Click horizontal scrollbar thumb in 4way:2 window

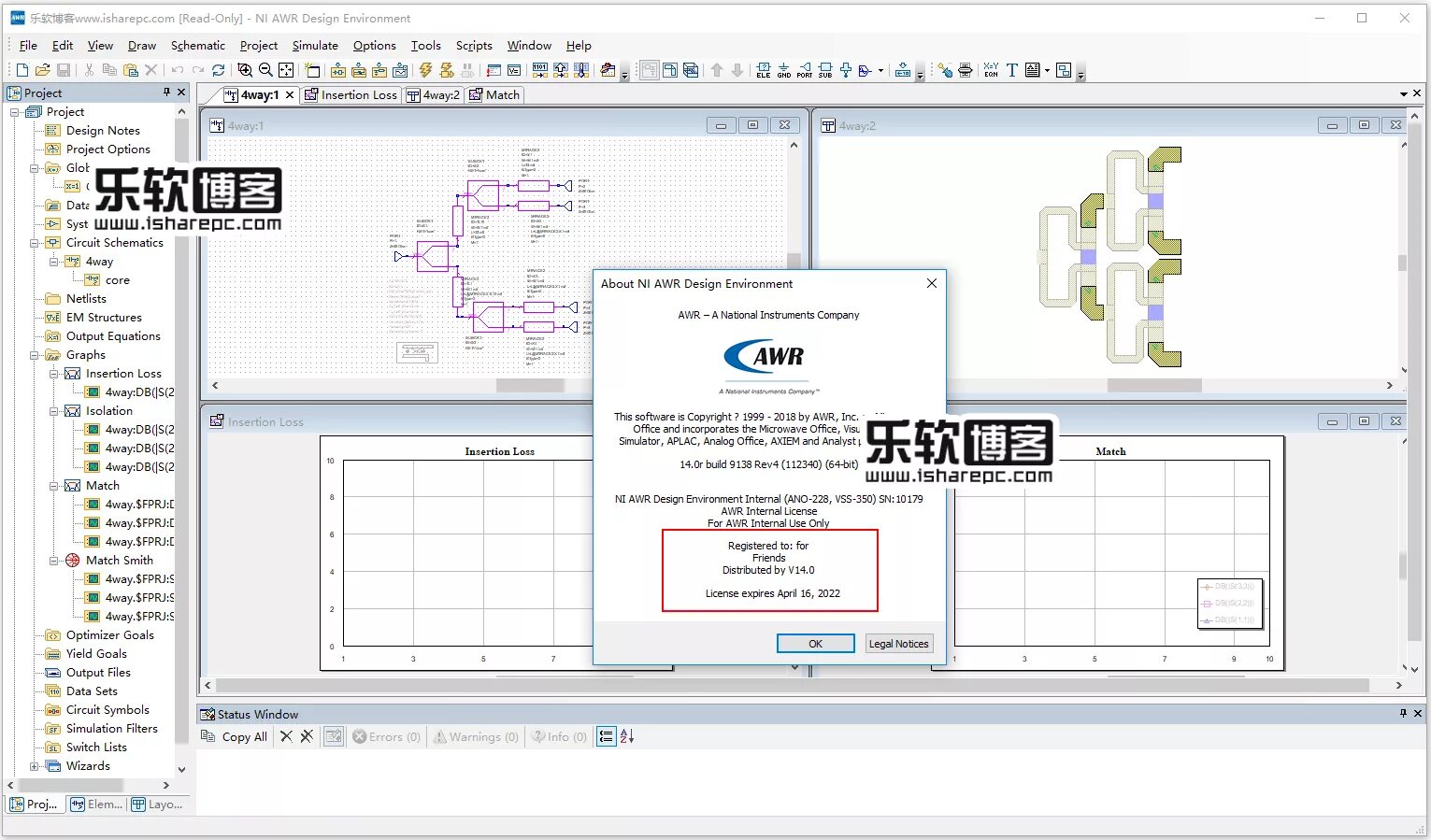(1154, 385)
